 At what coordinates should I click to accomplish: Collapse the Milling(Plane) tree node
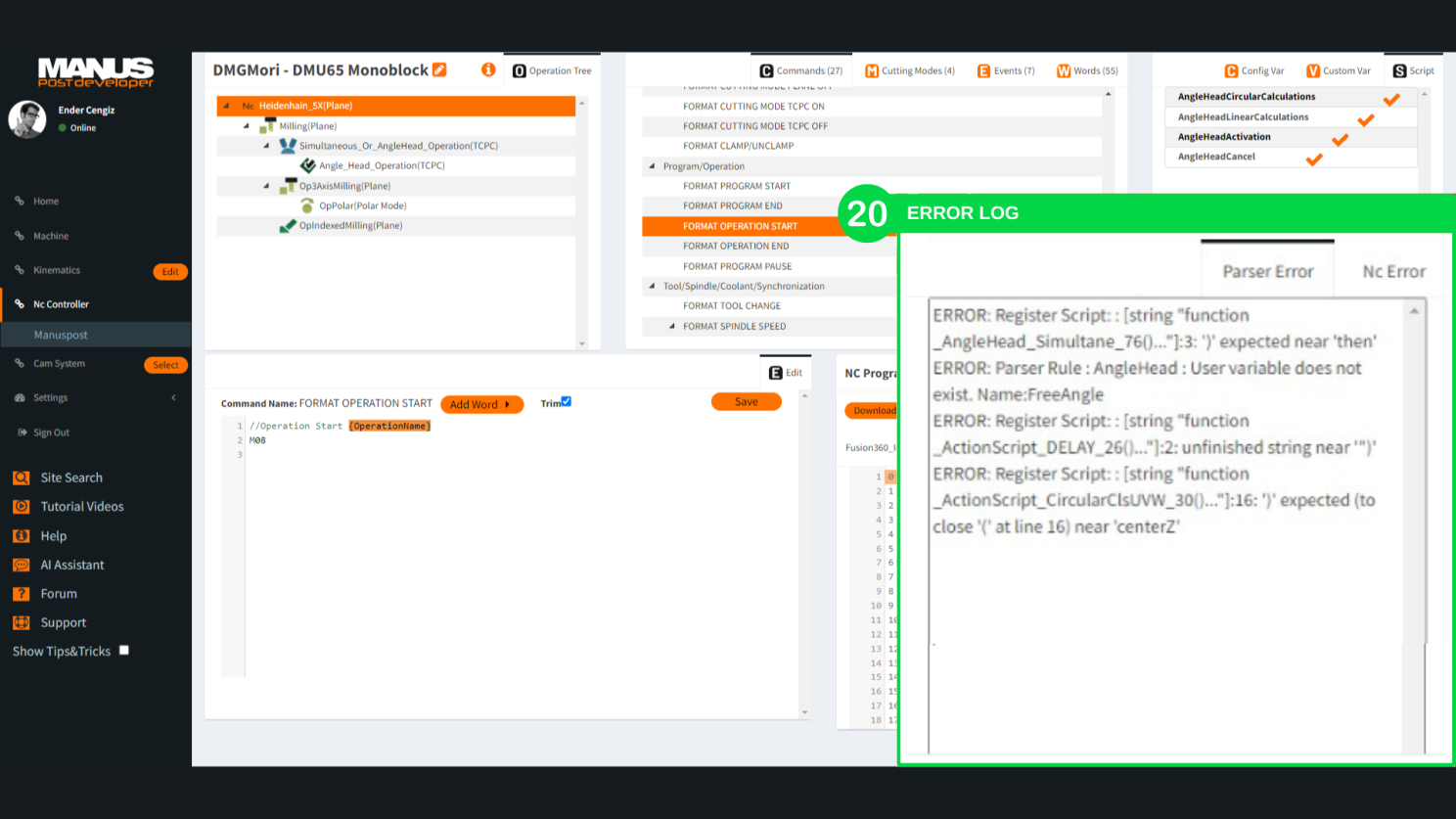[247, 126]
